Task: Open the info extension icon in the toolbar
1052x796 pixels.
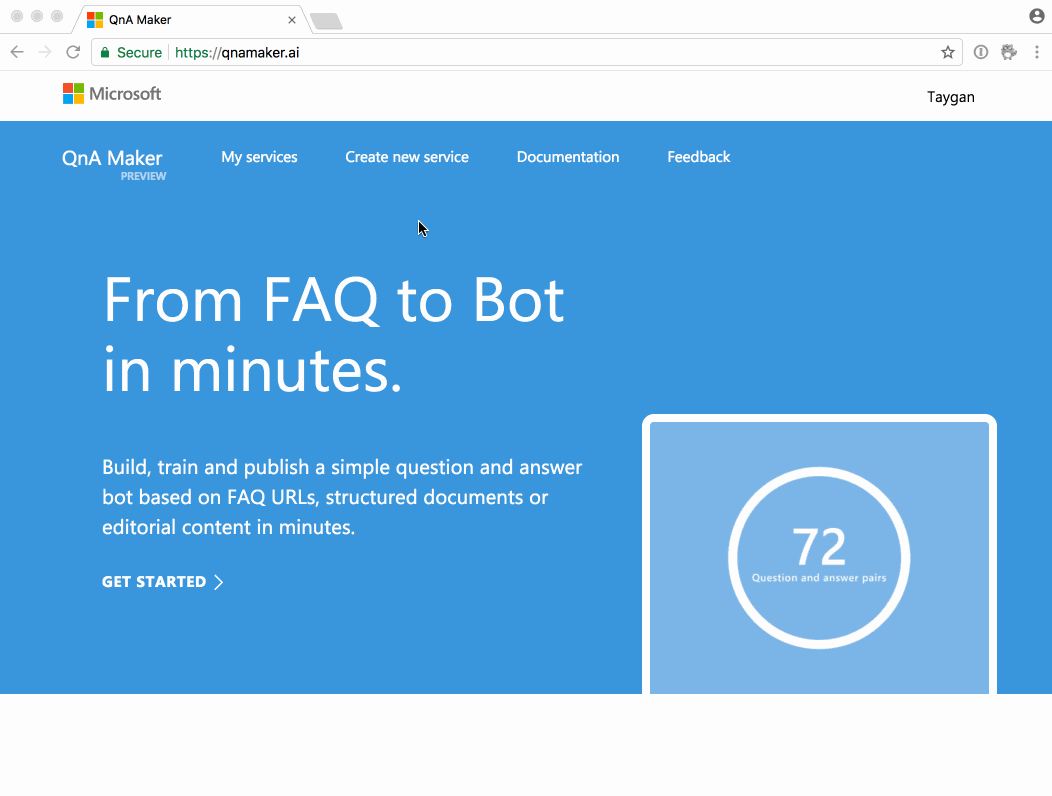Action: tap(981, 52)
